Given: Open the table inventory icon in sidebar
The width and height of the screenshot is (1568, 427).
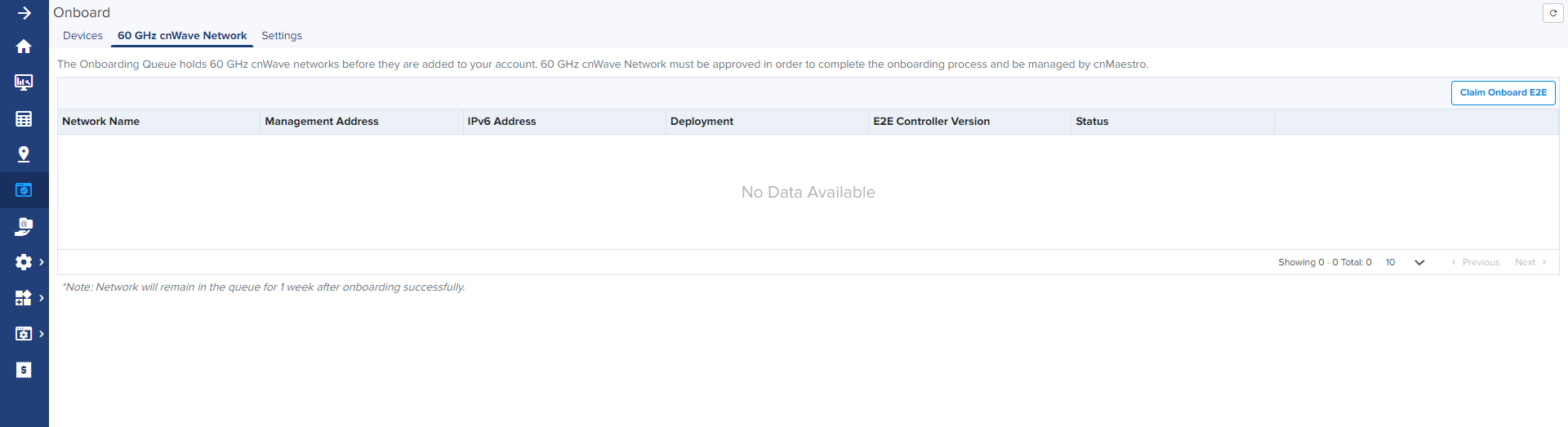Looking at the screenshot, I should click(x=24, y=119).
